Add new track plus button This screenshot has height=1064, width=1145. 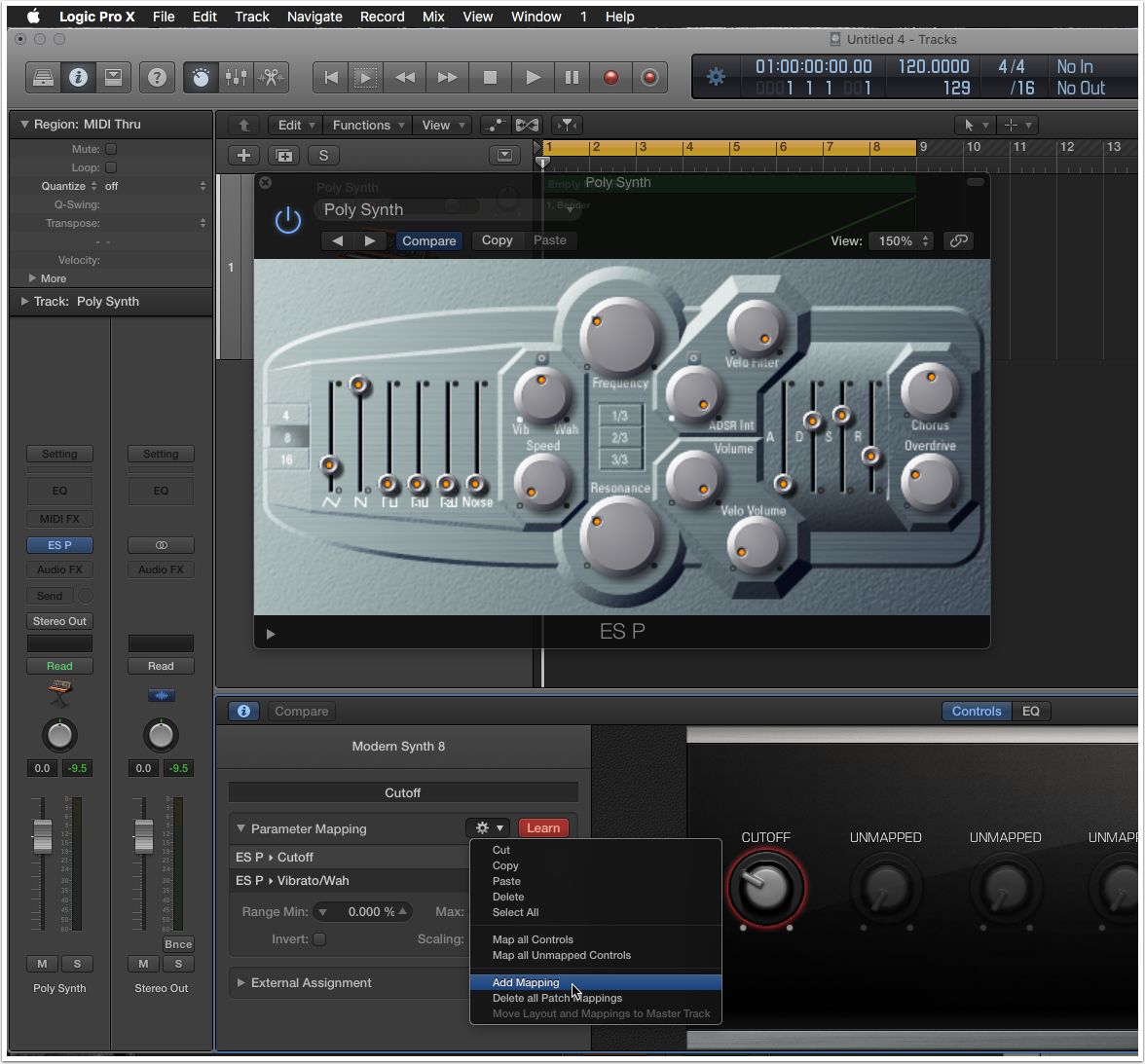(x=243, y=156)
